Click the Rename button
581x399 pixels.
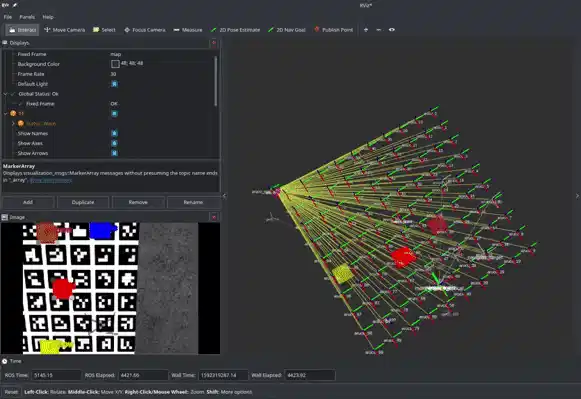193,202
